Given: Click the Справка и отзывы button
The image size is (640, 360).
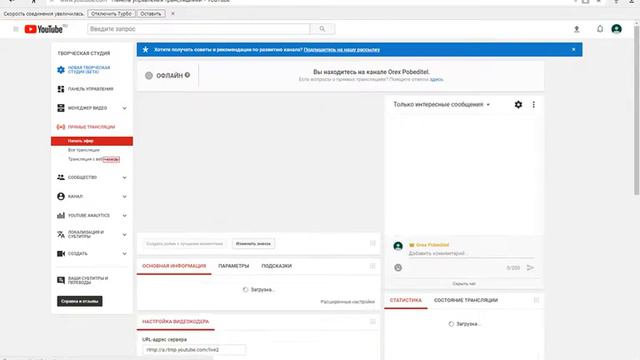Looking at the screenshot, I should tap(80, 301).
